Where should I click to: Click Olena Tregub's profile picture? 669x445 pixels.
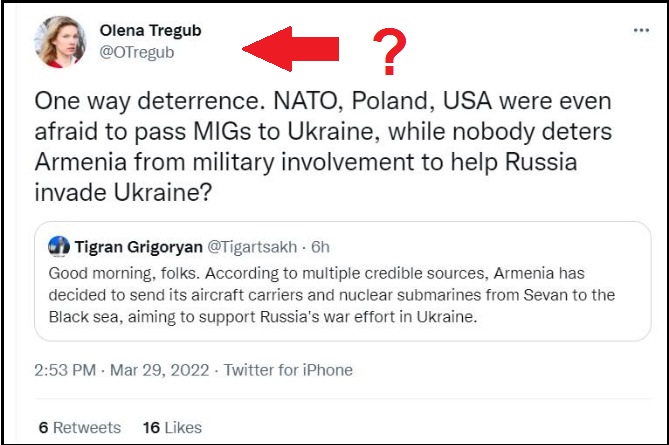60,42
